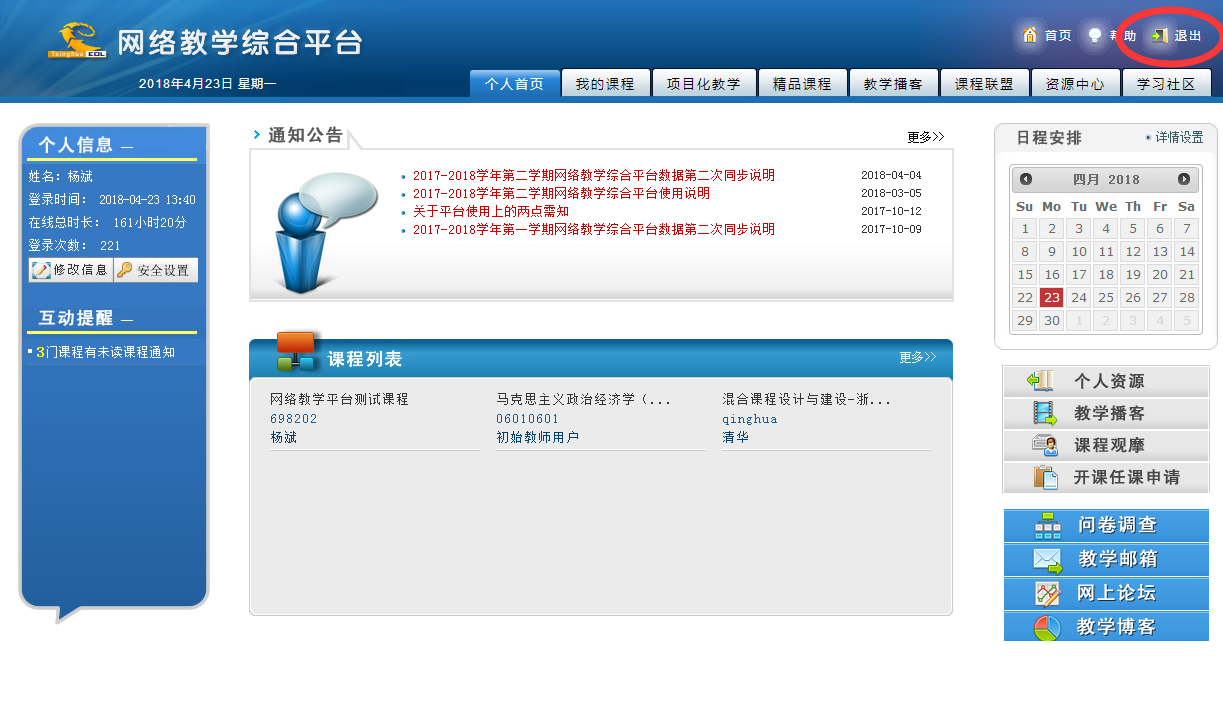
Task: Expand notices with 更多>> in 通知公告
Action: tap(925, 137)
